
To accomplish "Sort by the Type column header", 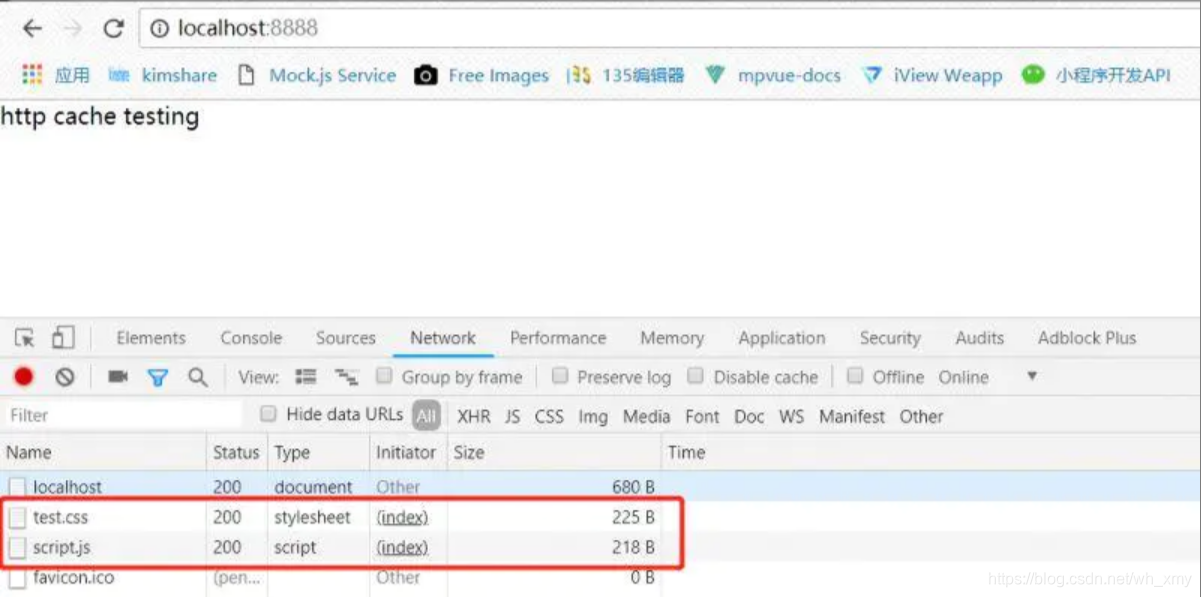I will tap(319, 452).
